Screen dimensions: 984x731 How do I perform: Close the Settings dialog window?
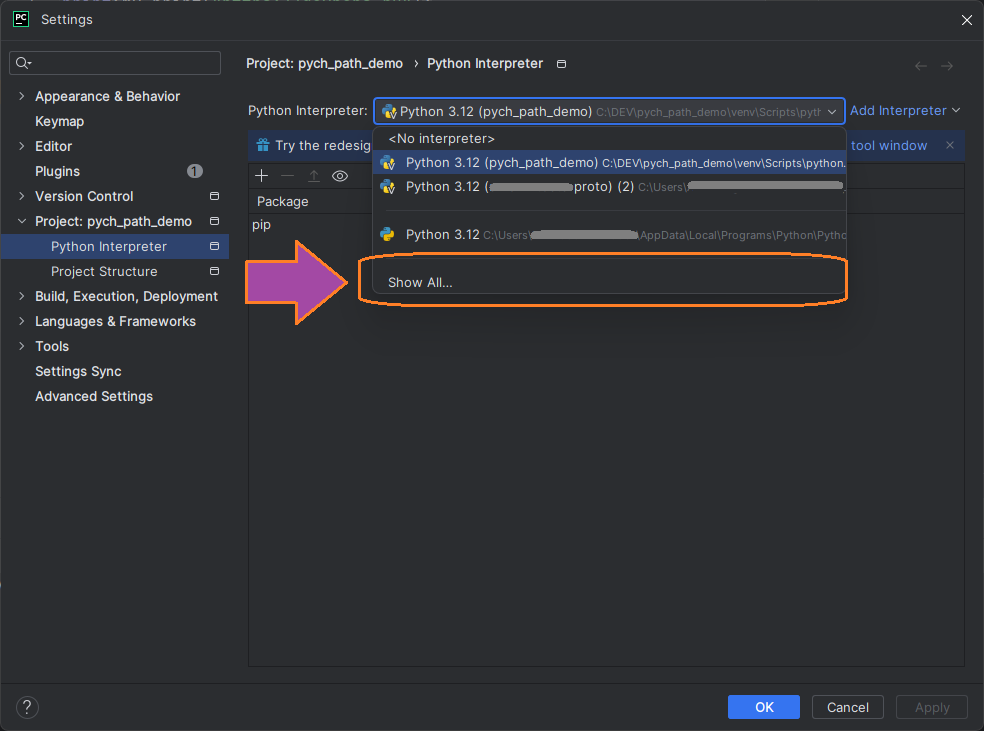pos(966,20)
